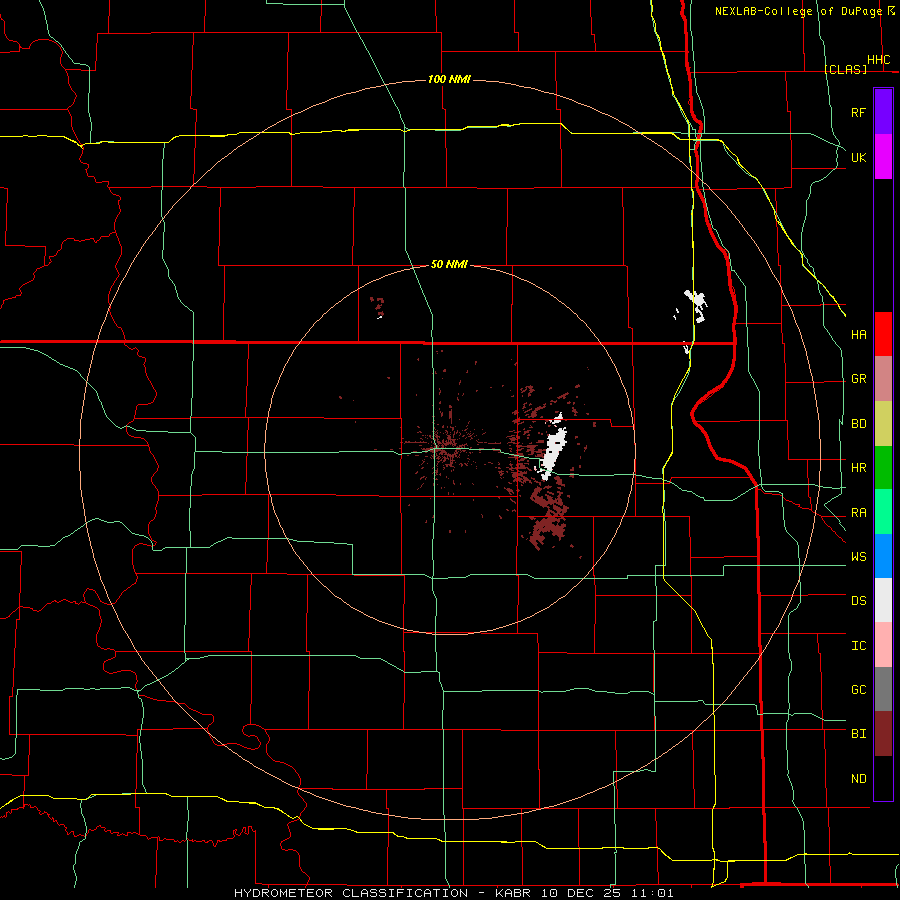Click the RF purple legend swatch
The height and width of the screenshot is (900, 900).
883,112
